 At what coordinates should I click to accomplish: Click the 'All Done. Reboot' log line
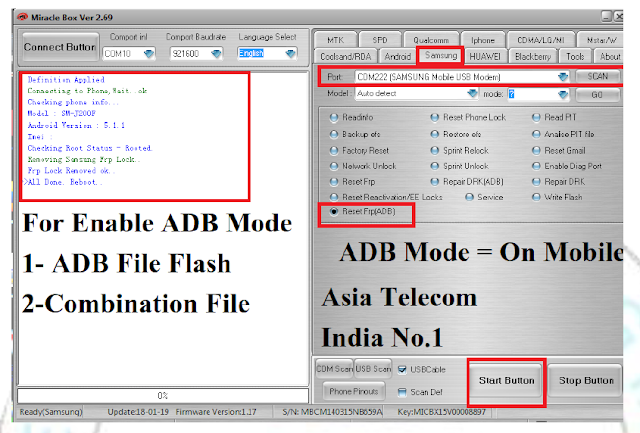pyautogui.click(x=63, y=182)
